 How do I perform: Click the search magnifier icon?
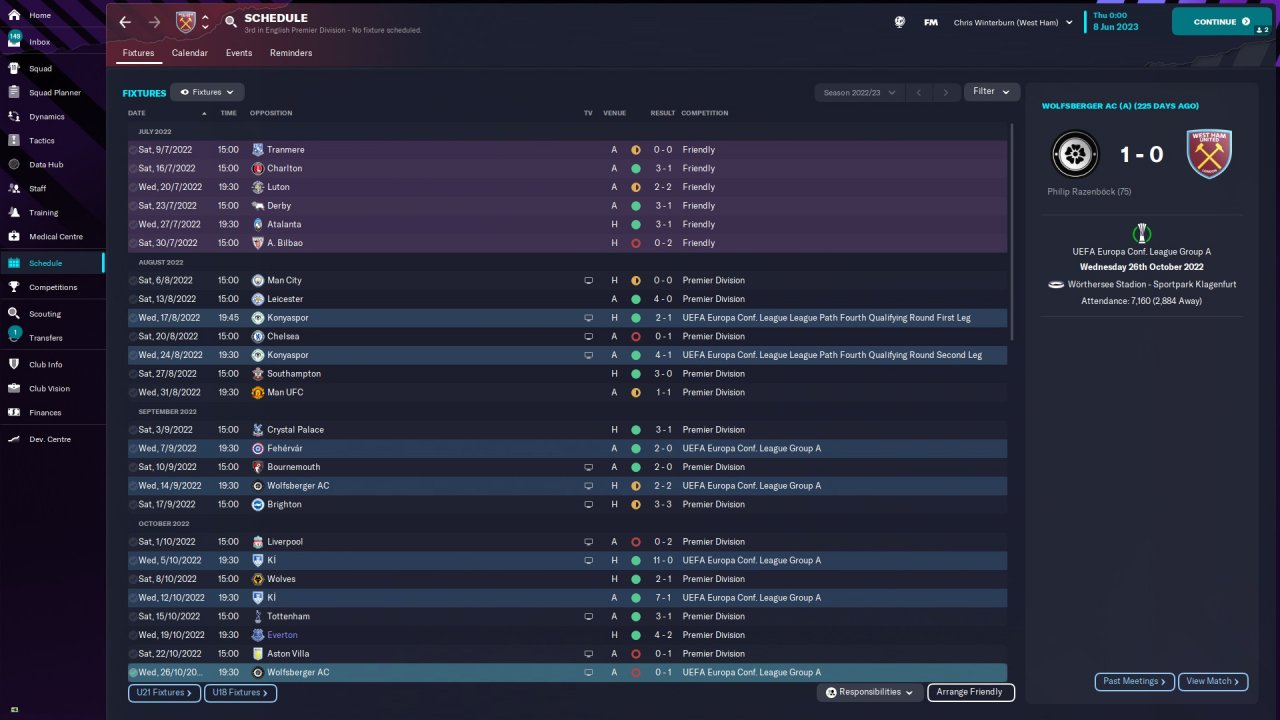[231, 21]
